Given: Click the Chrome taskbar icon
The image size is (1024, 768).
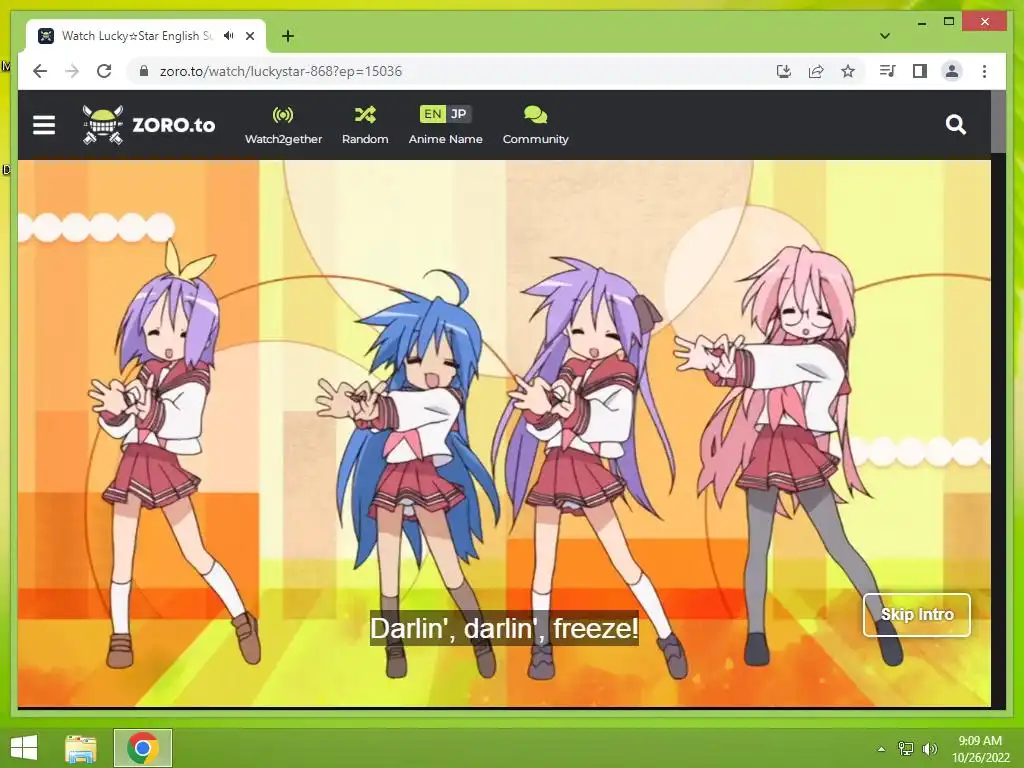Looking at the screenshot, I should tap(143, 748).
